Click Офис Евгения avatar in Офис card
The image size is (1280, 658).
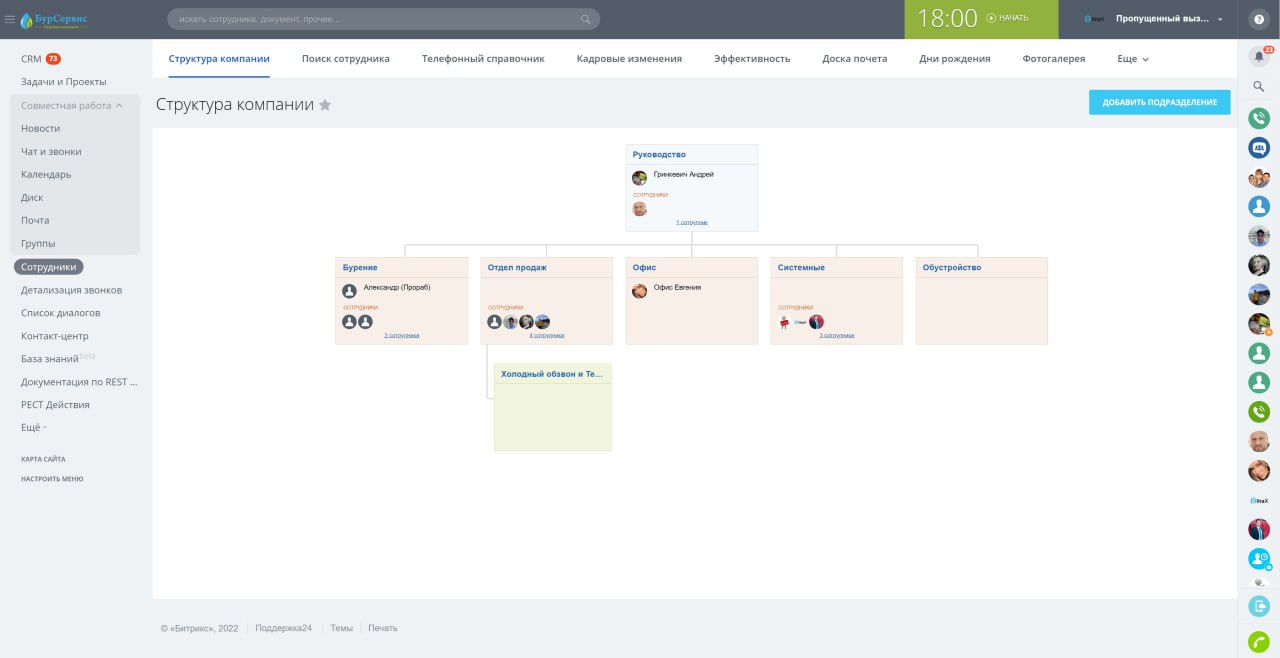pyautogui.click(x=639, y=291)
